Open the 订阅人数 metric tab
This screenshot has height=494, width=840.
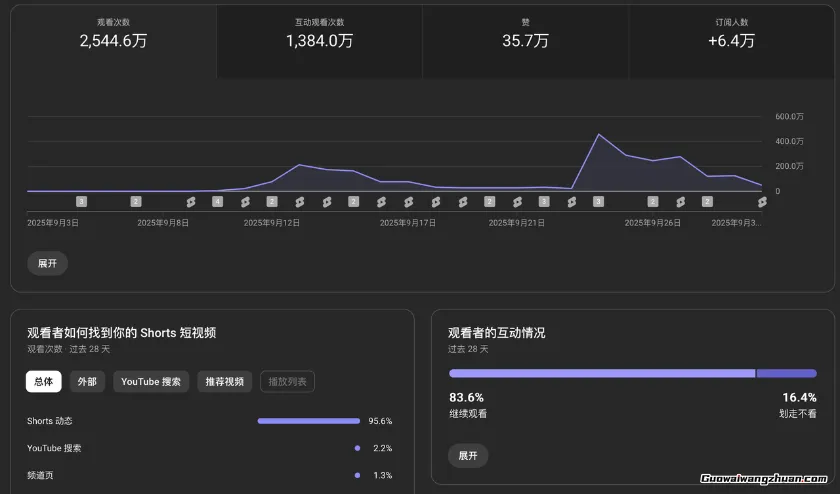[731, 41]
